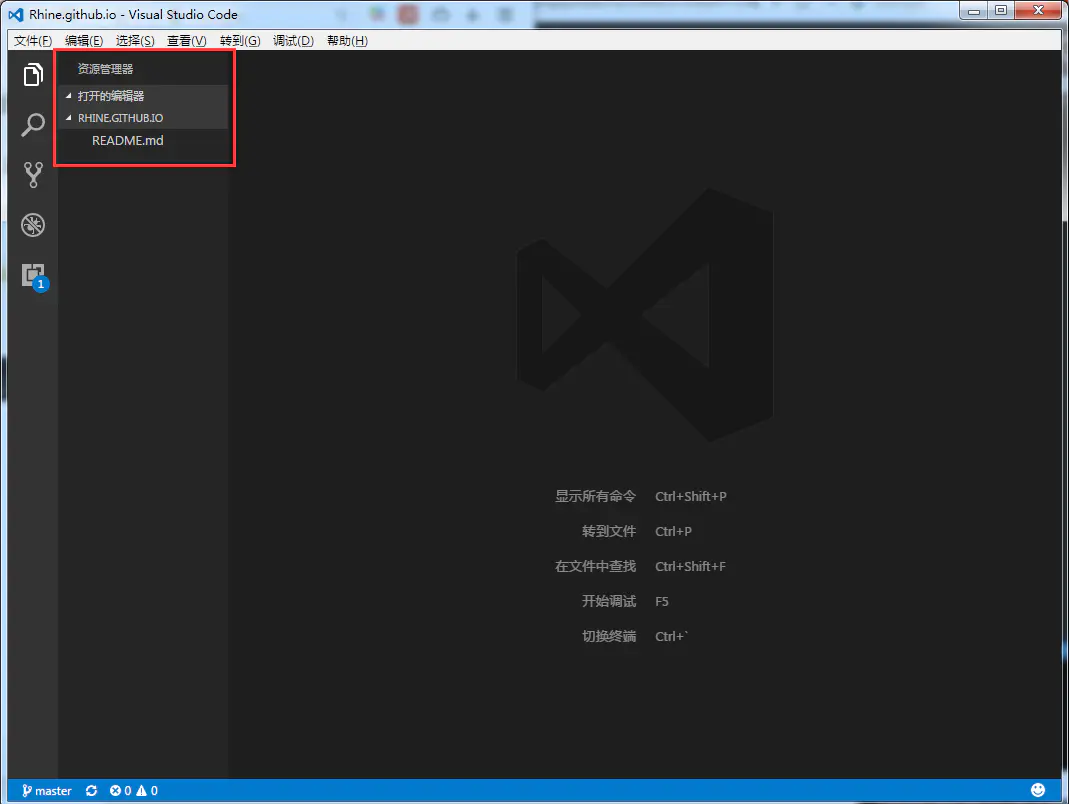
Task: Click the F5 shortcut text
Action: [x=661, y=601]
